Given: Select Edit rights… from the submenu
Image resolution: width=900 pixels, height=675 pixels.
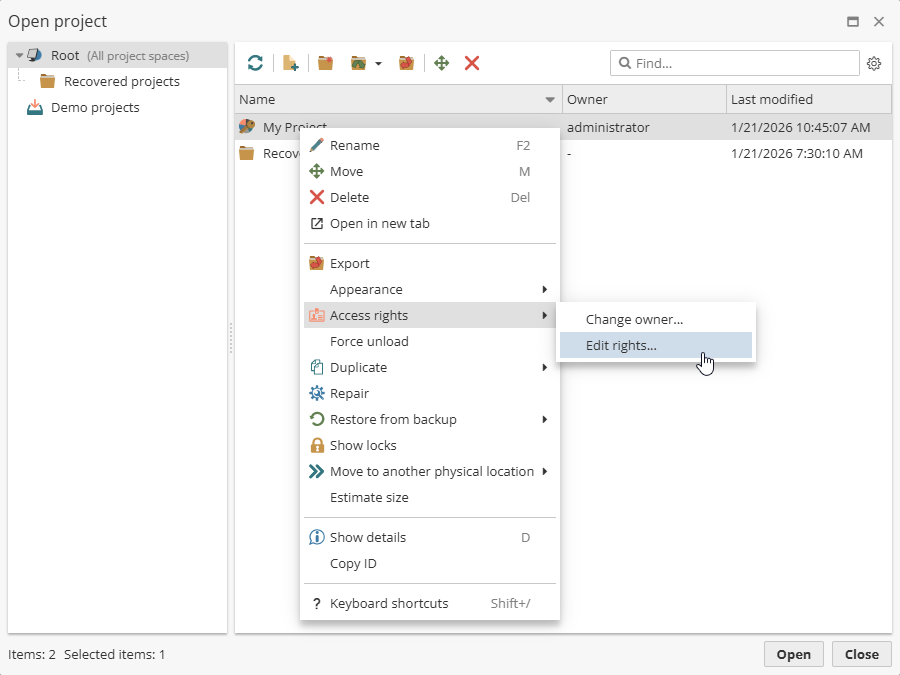Looking at the screenshot, I should tap(621, 345).
